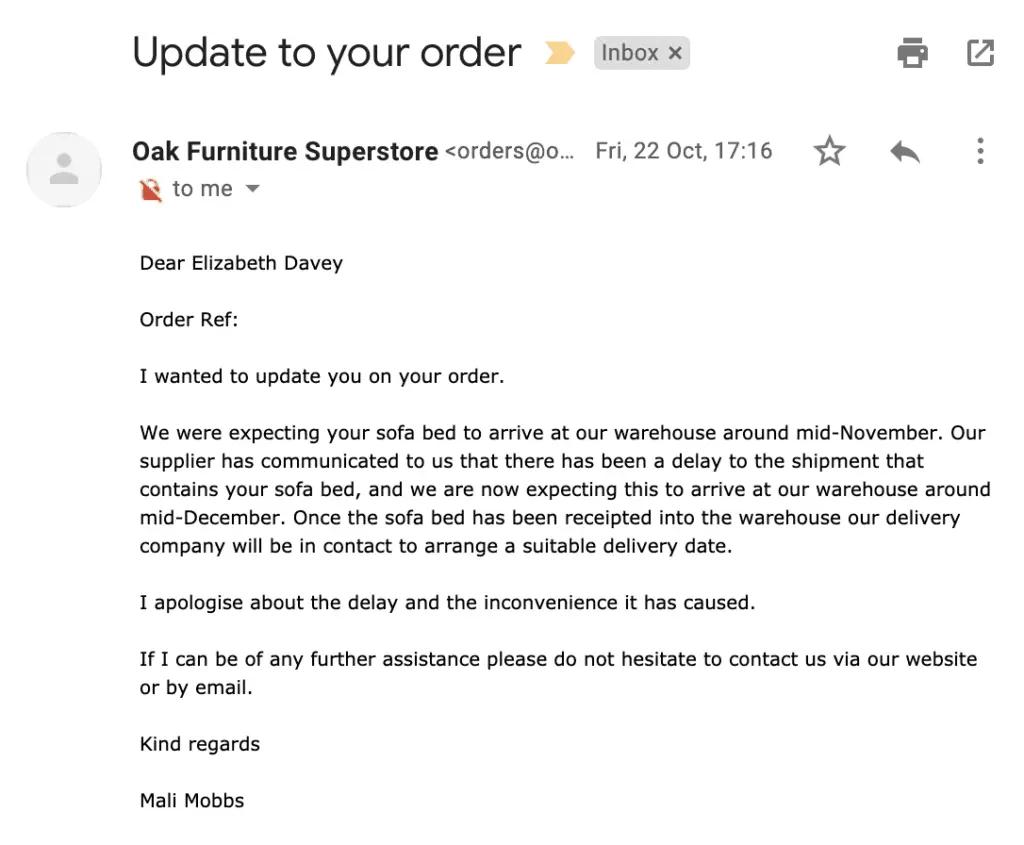1024x845 pixels.
Task: Open the show details dropdown arrow
Action: tap(253, 188)
